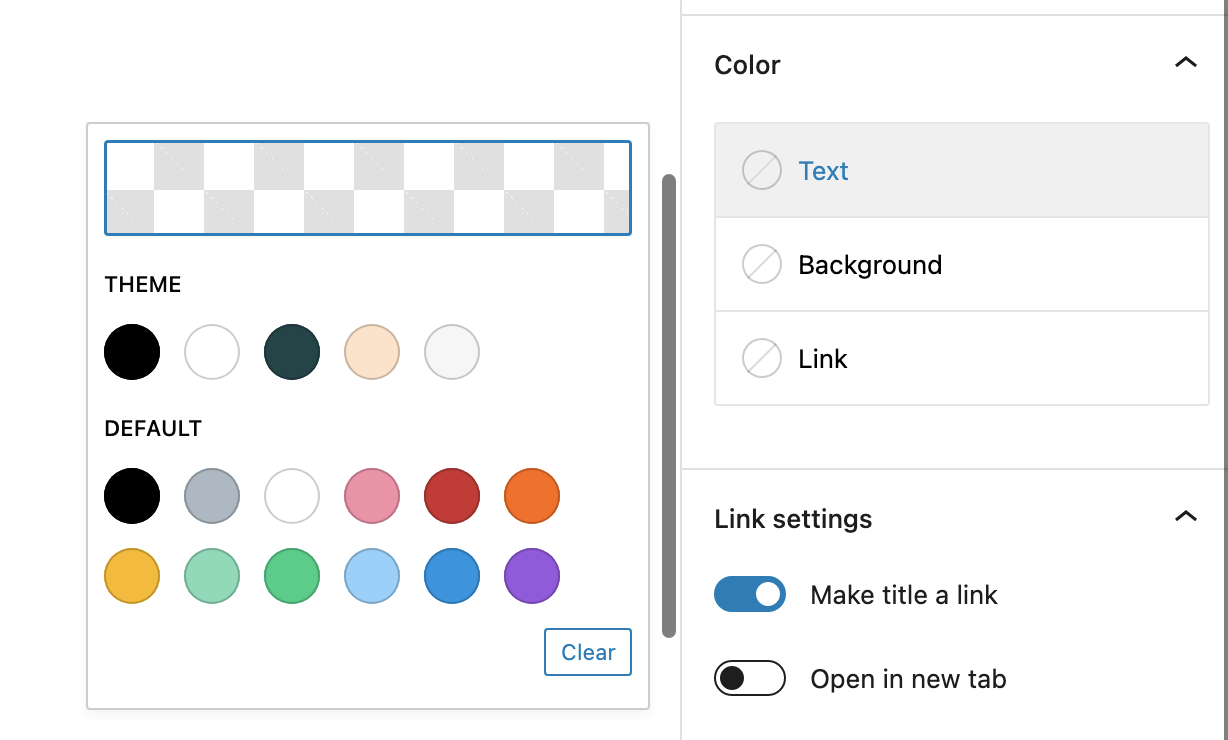The height and width of the screenshot is (740, 1228).
Task: Select the red default color swatch
Action: click(452, 496)
